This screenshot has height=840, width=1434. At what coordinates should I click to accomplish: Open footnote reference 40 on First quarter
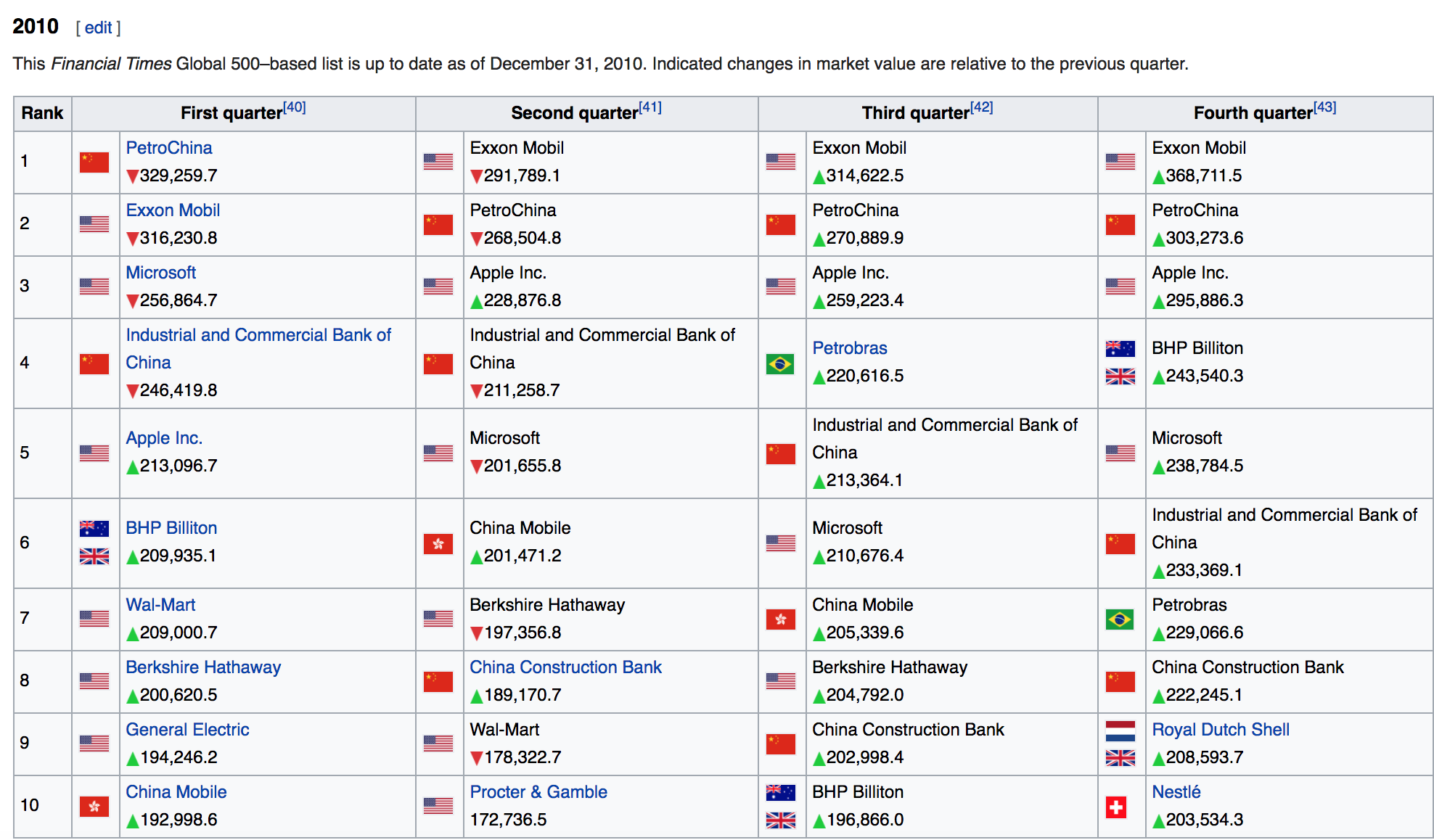tap(294, 107)
